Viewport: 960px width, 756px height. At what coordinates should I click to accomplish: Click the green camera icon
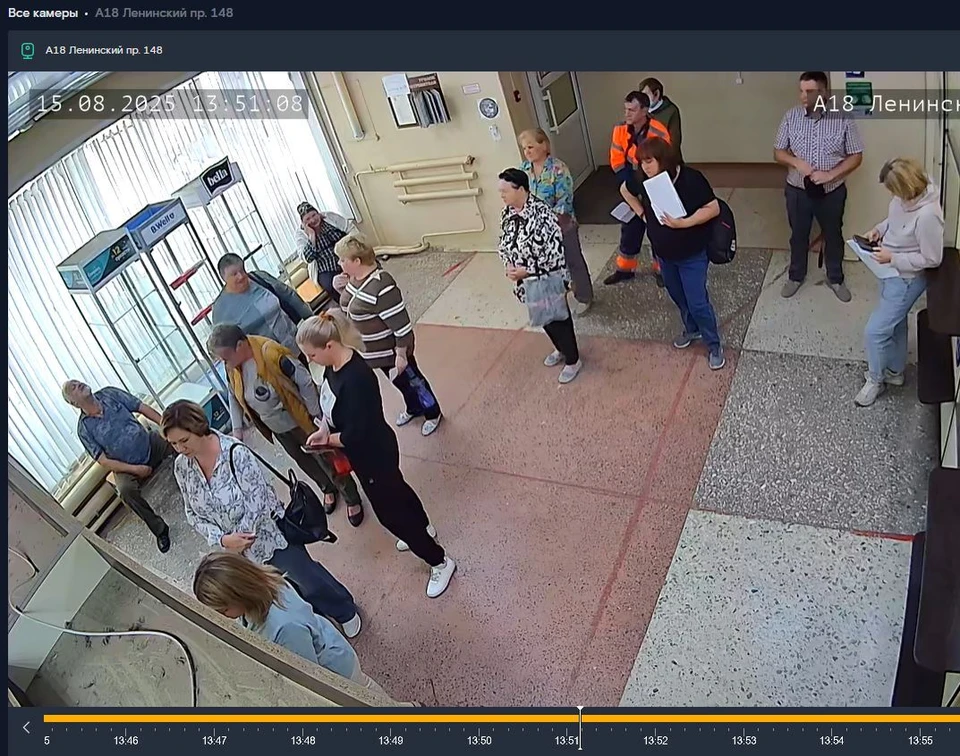(x=28, y=50)
